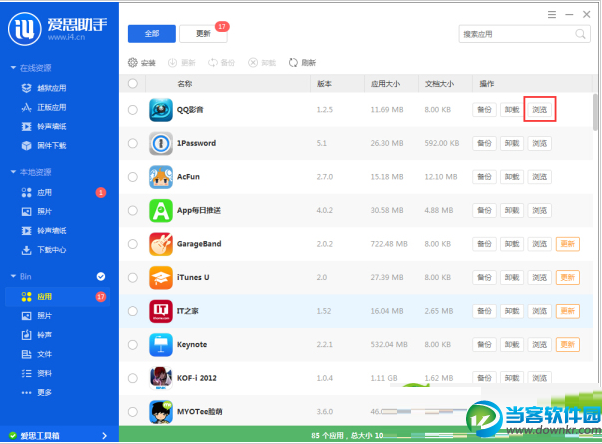The height and width of the screenshot is (444, 602).
Task: Sort by the 文档大小 column header
Action: tap(439, 83)
